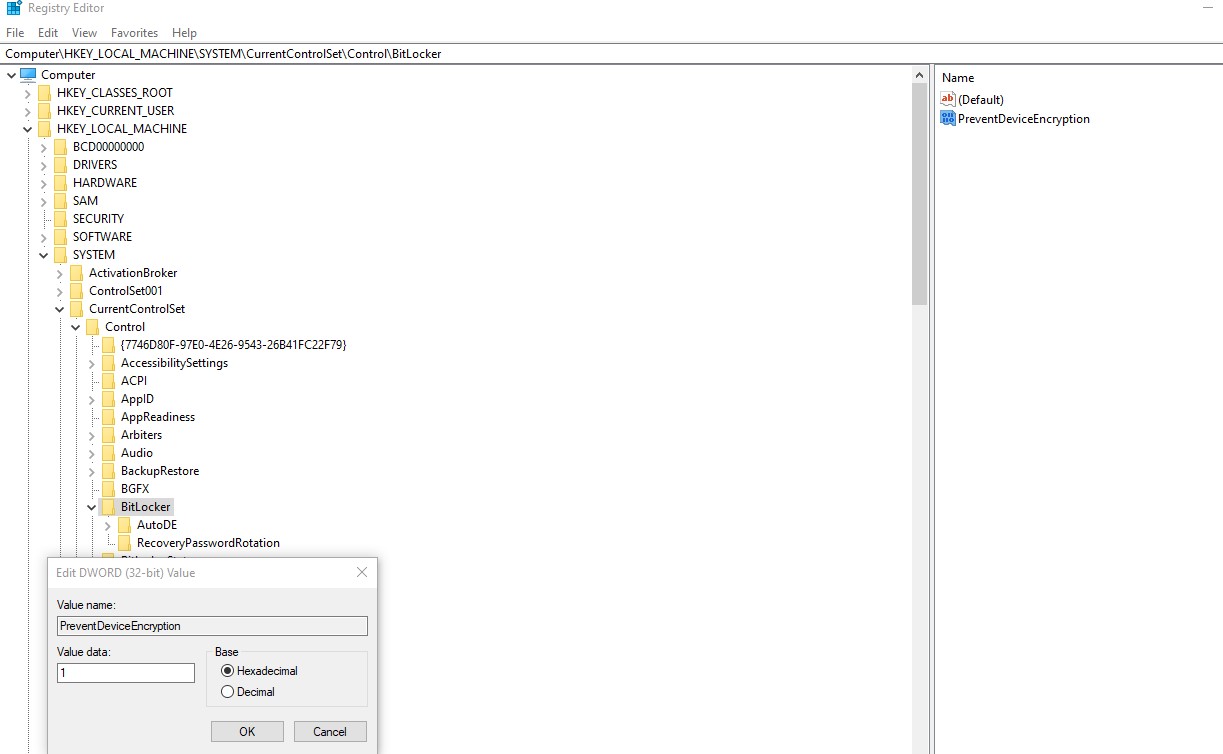
Task: Collapse the Computer root node
Action: click(11, 75)
